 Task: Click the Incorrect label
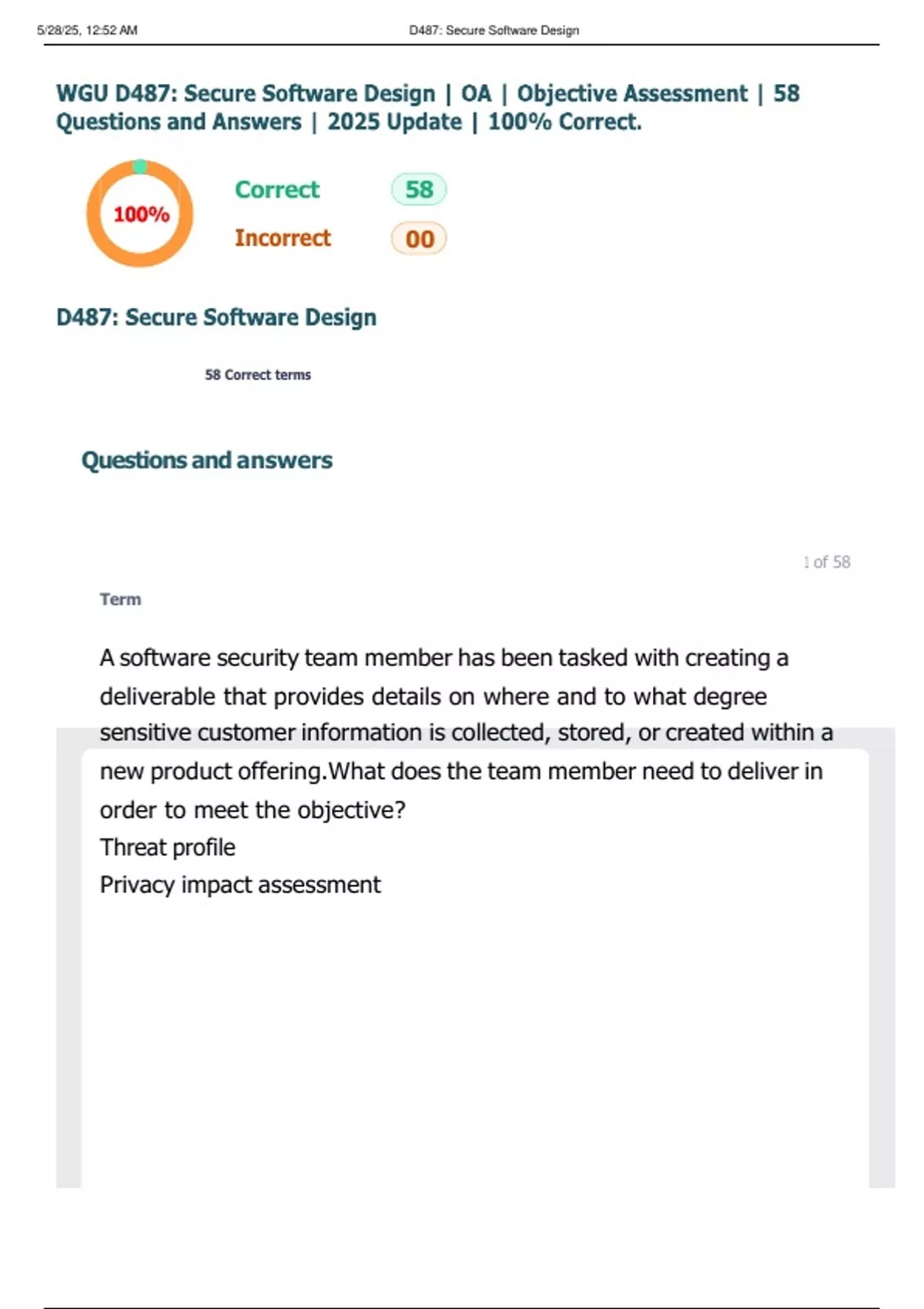[x=283, y=238]
